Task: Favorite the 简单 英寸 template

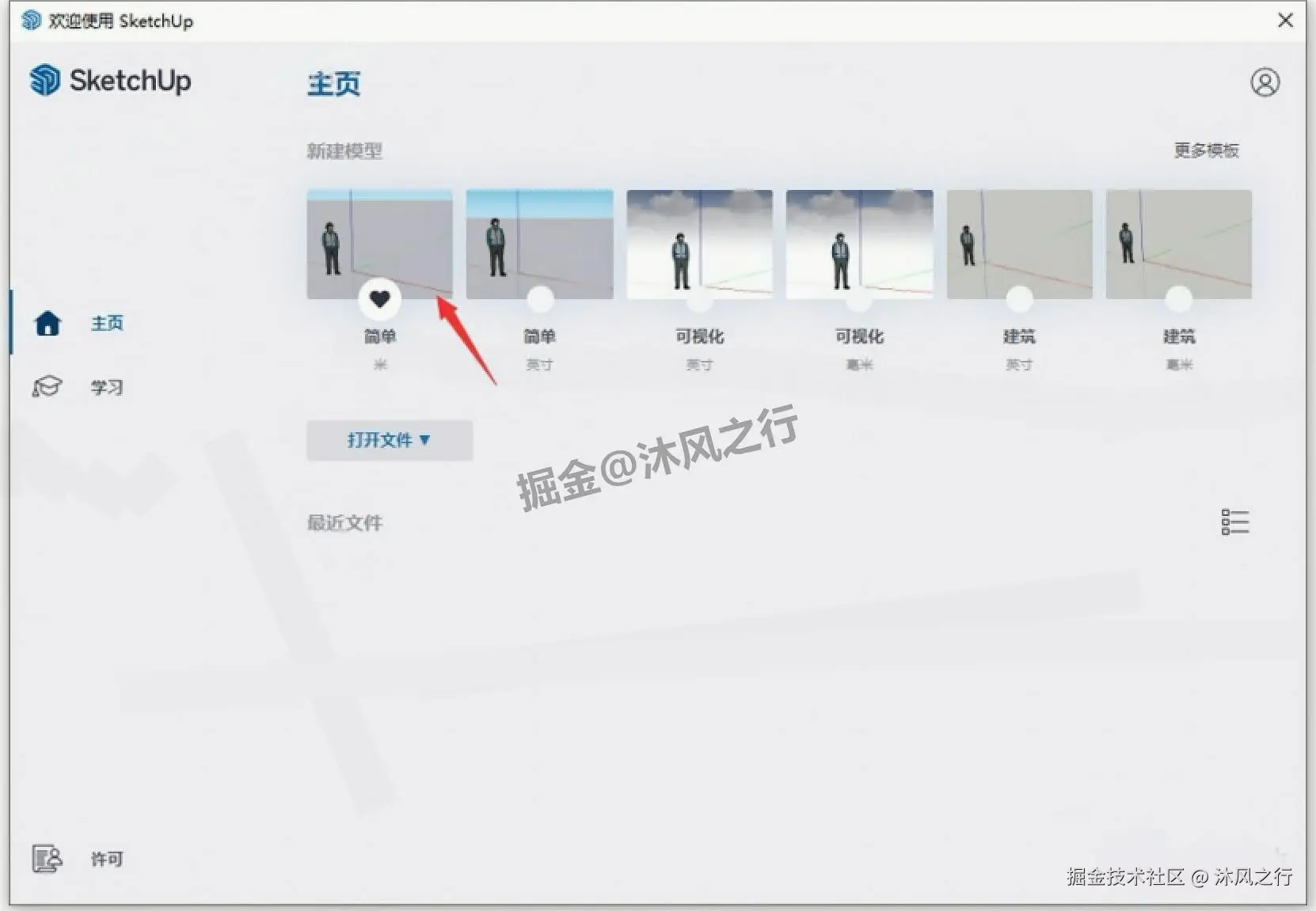Action: [x=539, y=299]
